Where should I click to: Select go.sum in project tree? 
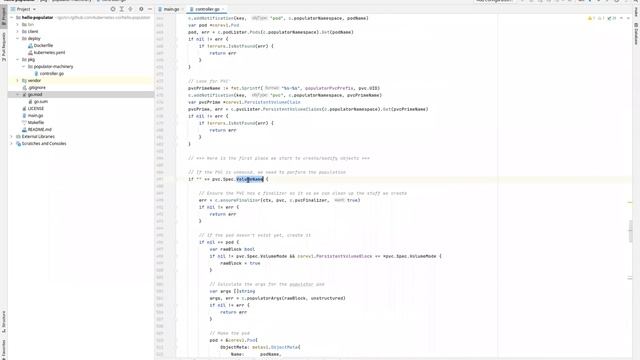tap(40, 101)
